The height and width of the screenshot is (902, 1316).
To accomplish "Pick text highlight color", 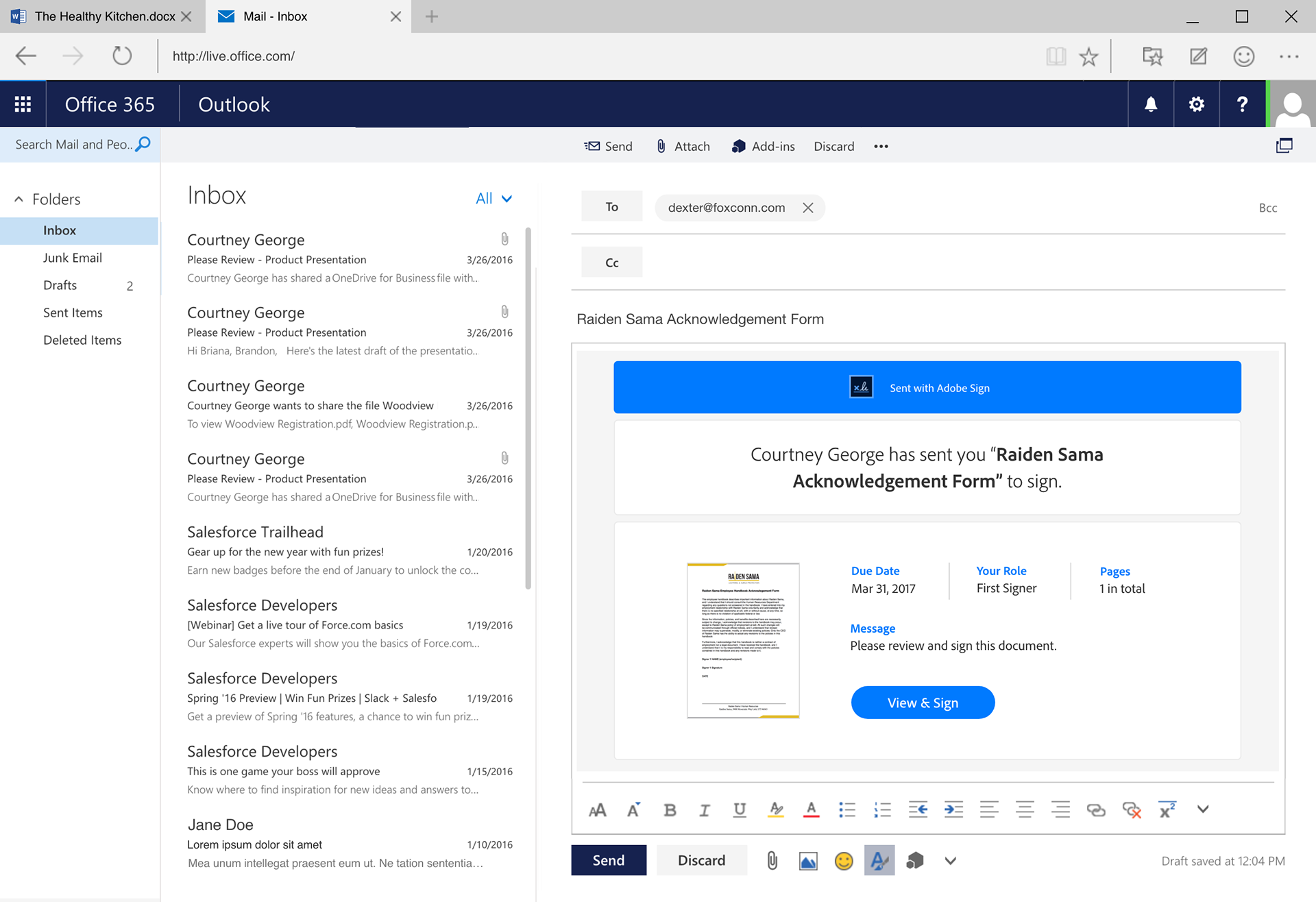I will click(x=776, y=810).
